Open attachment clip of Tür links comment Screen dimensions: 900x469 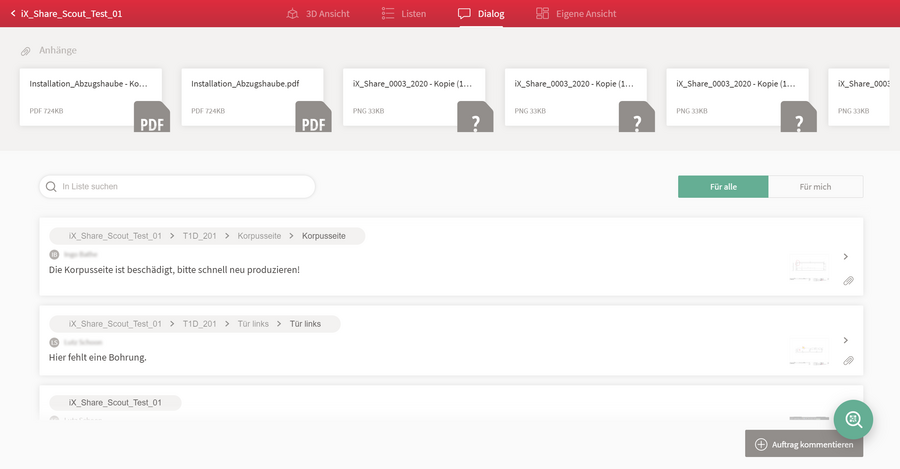[848, 361]
